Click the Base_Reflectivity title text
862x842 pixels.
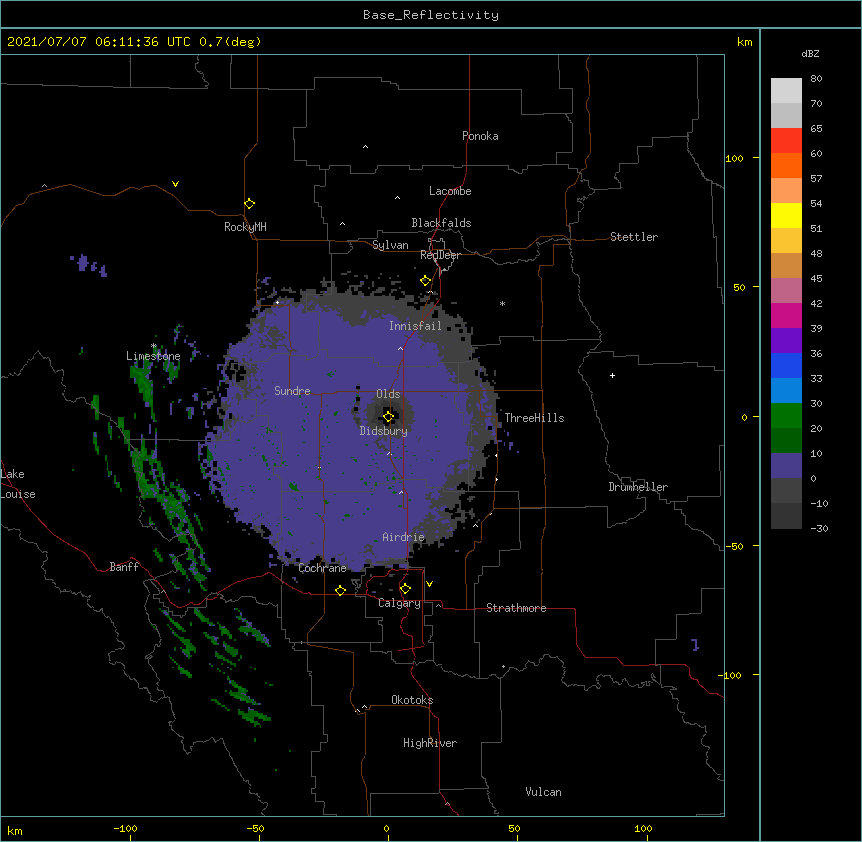tap(431, 15)
